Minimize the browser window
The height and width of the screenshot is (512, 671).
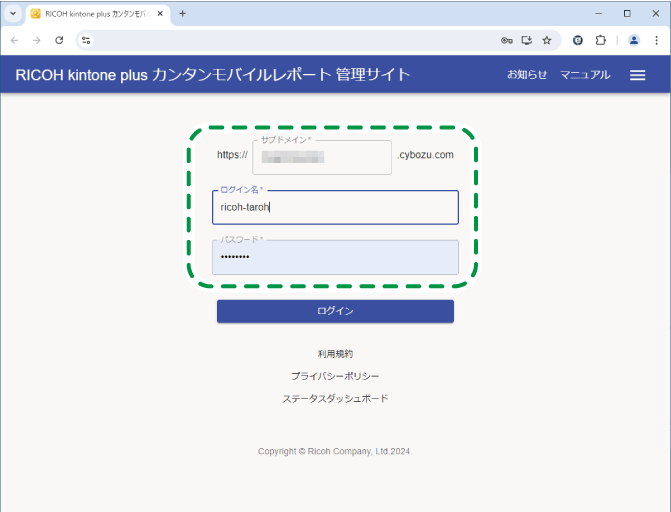click(599, 14)
